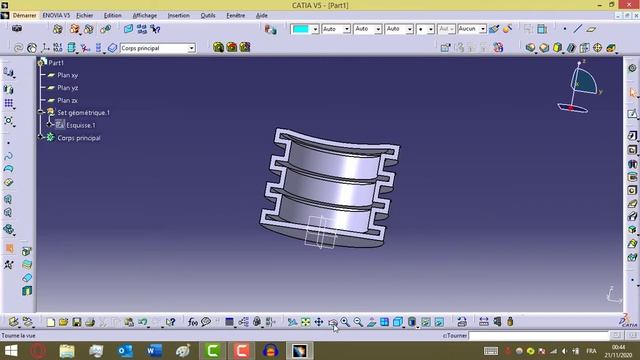Create a Line from top toolbar
This screenshot has height=360, width=640.
click(x=578, y=29)
